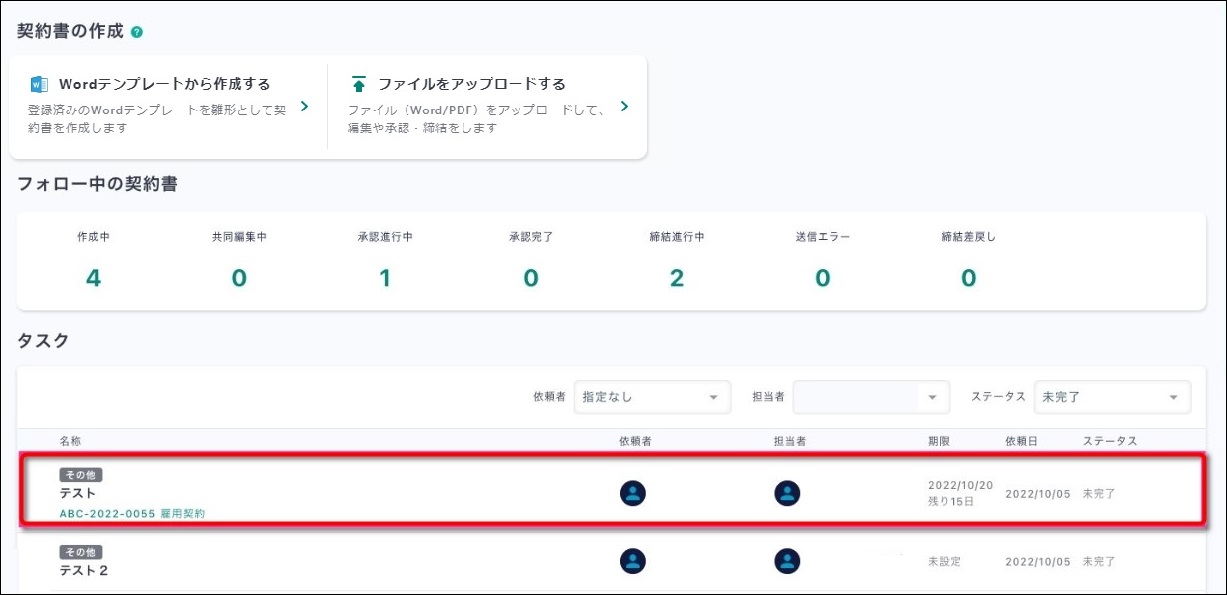
Task: Open the ABC-2022-0055 雇用契約 link
Action: click(132, 513)
